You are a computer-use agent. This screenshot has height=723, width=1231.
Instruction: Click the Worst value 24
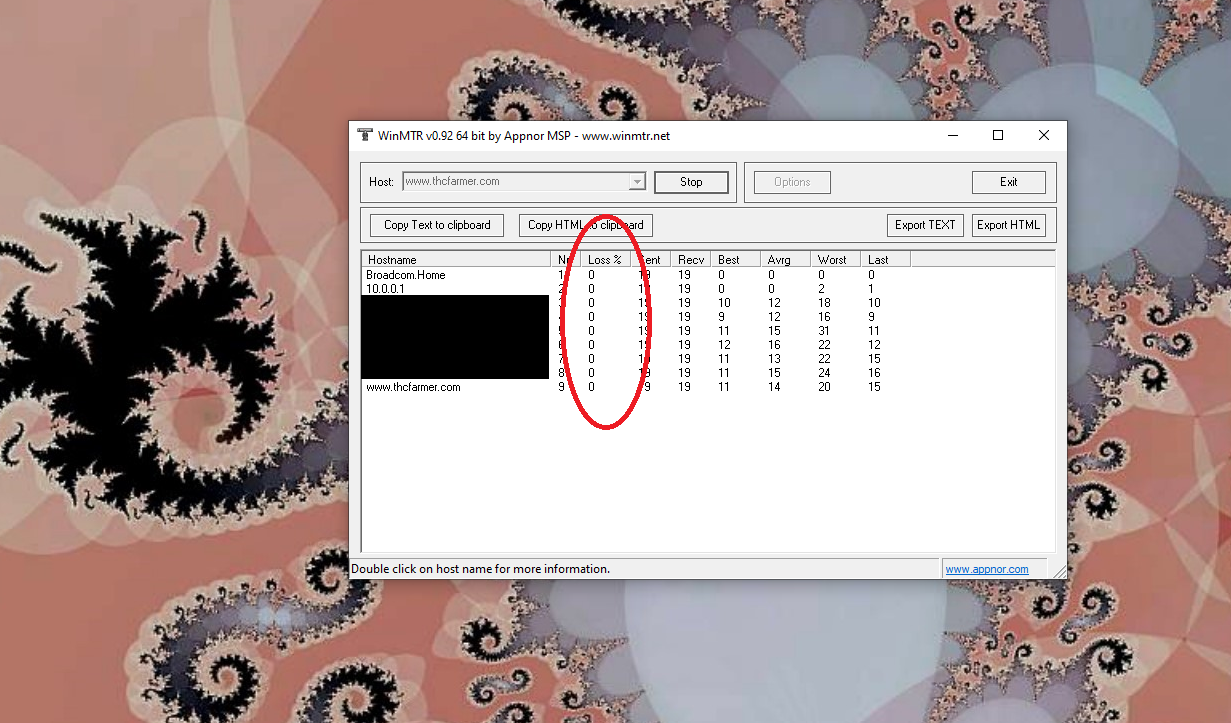pyautogui.click(x=824, y=373)
